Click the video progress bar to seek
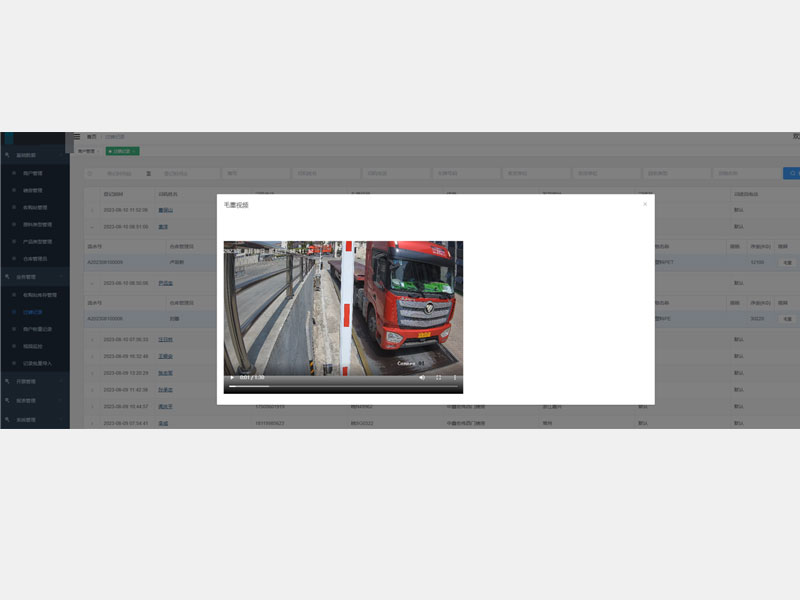800x600 pixels. [x=342, y=386]
